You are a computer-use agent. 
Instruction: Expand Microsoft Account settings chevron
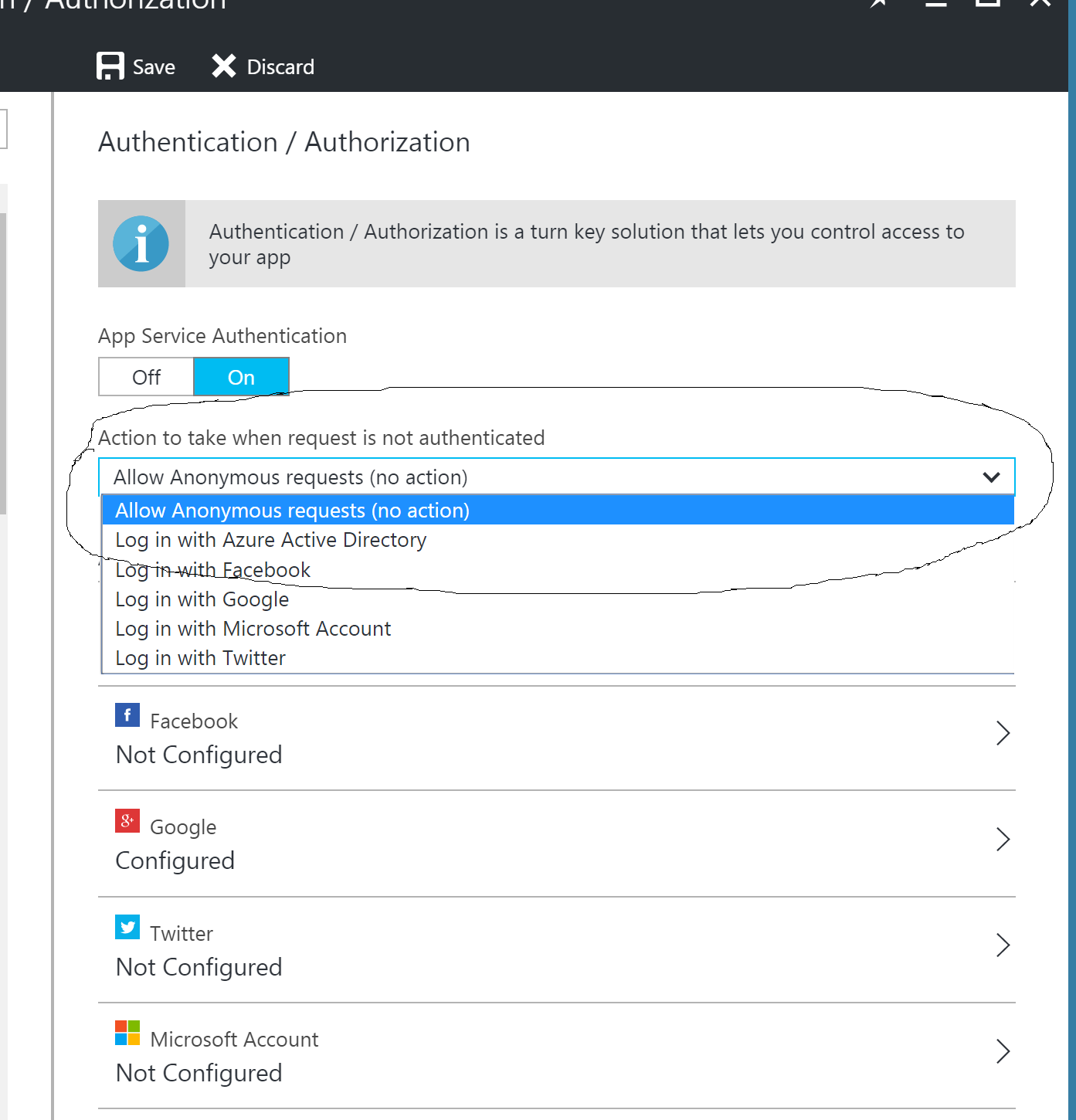point(1003,1051)
